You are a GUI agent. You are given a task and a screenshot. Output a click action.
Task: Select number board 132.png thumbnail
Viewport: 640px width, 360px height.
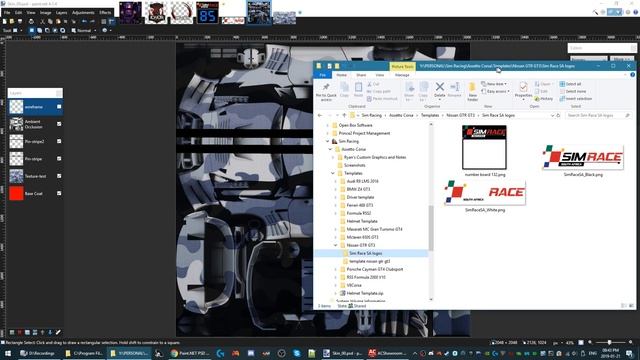pos(484,147)
